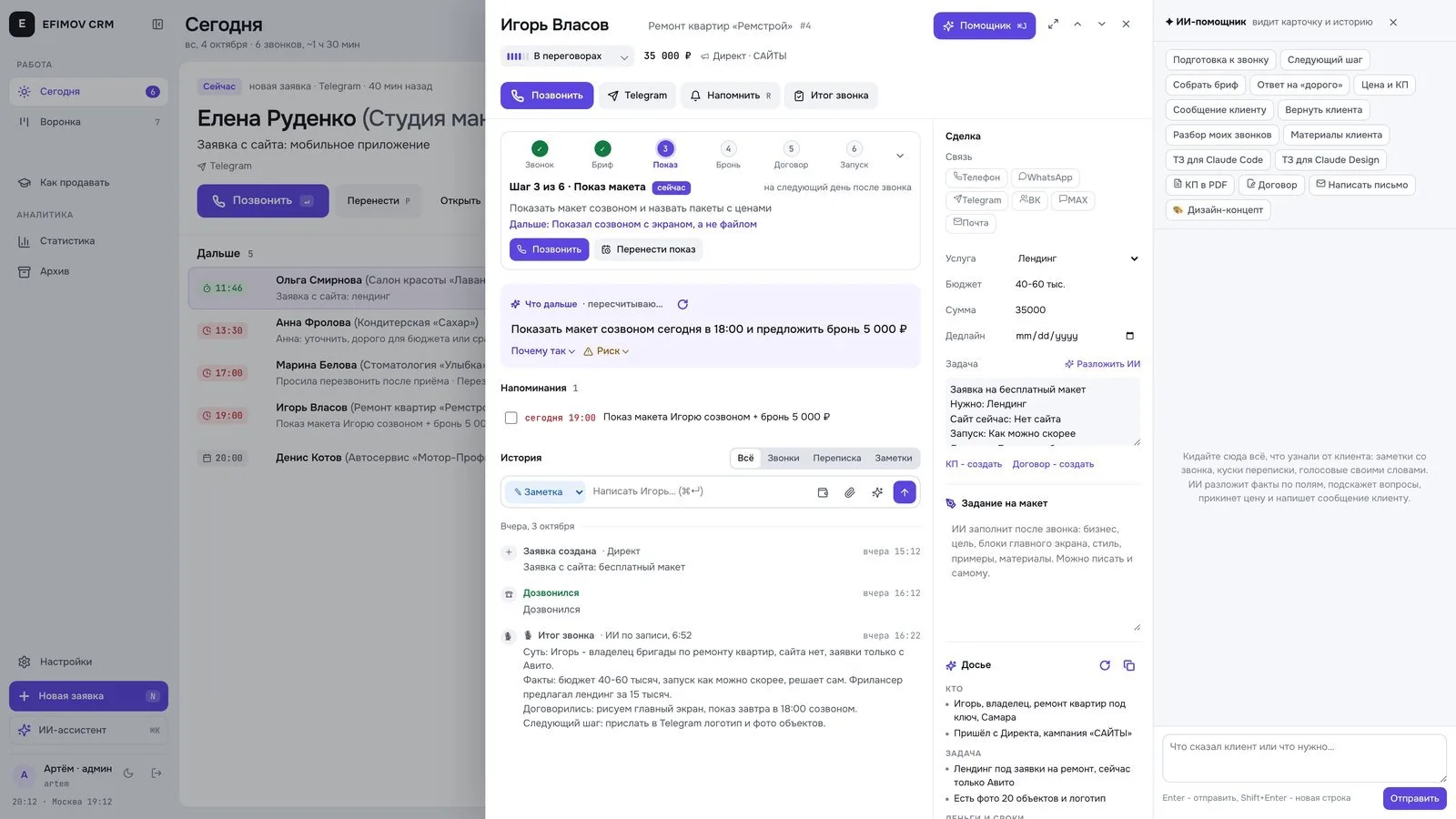Click the 'Перенести показ' button
Viewport: 1456px width, 819px height.
(x=648, y=249)
